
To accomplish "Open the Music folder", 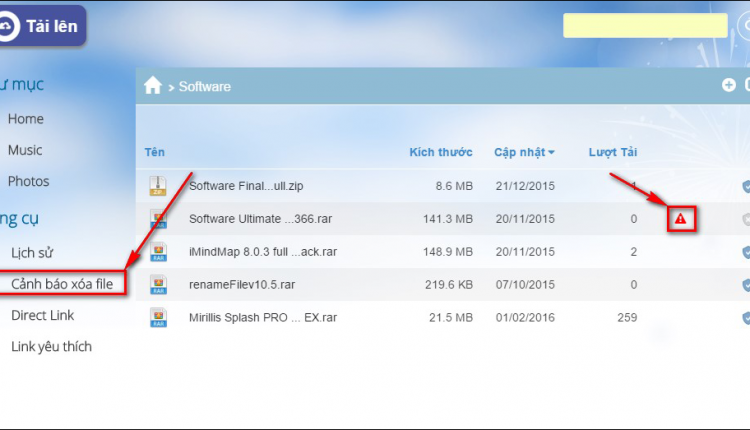I will coord(25,150).
